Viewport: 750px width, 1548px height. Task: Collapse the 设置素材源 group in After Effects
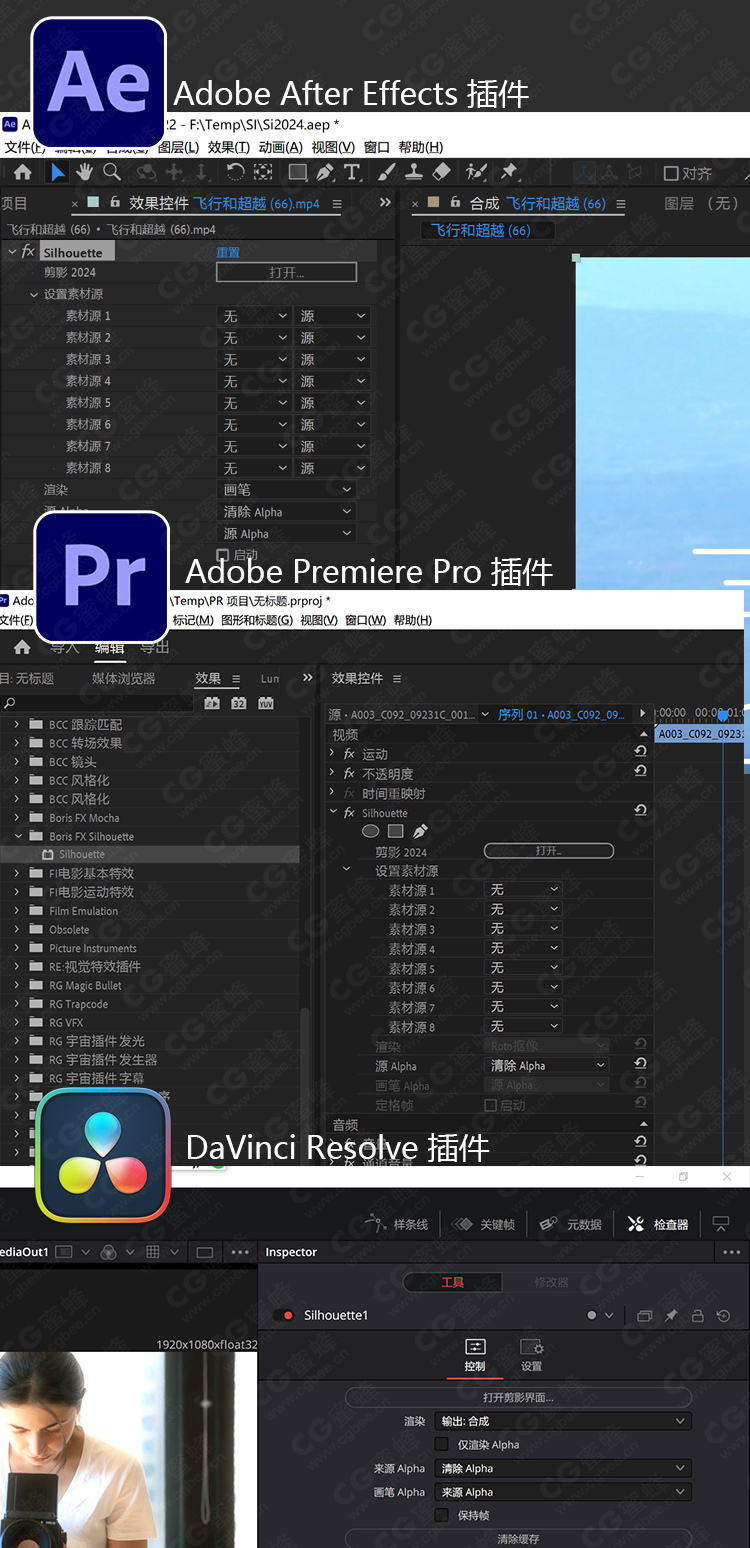(x=34, y=294)
